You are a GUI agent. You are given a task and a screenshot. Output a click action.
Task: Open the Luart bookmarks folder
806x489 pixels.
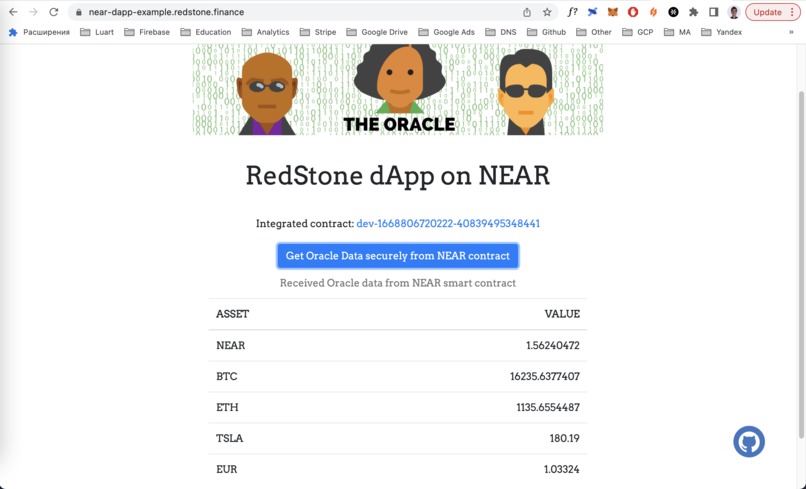pos(97,32)
